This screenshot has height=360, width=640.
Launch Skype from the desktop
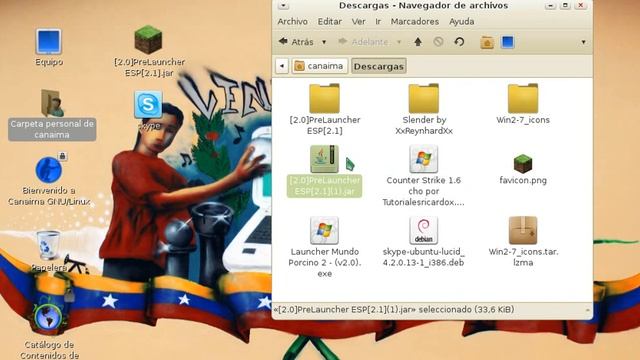(148, 105)
